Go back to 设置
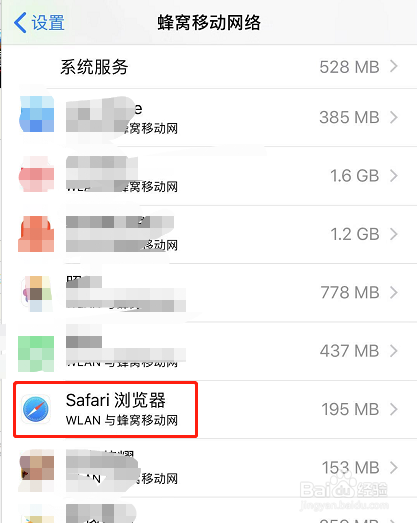This screenshot has width=417, height=523. (x=39, y=23)
